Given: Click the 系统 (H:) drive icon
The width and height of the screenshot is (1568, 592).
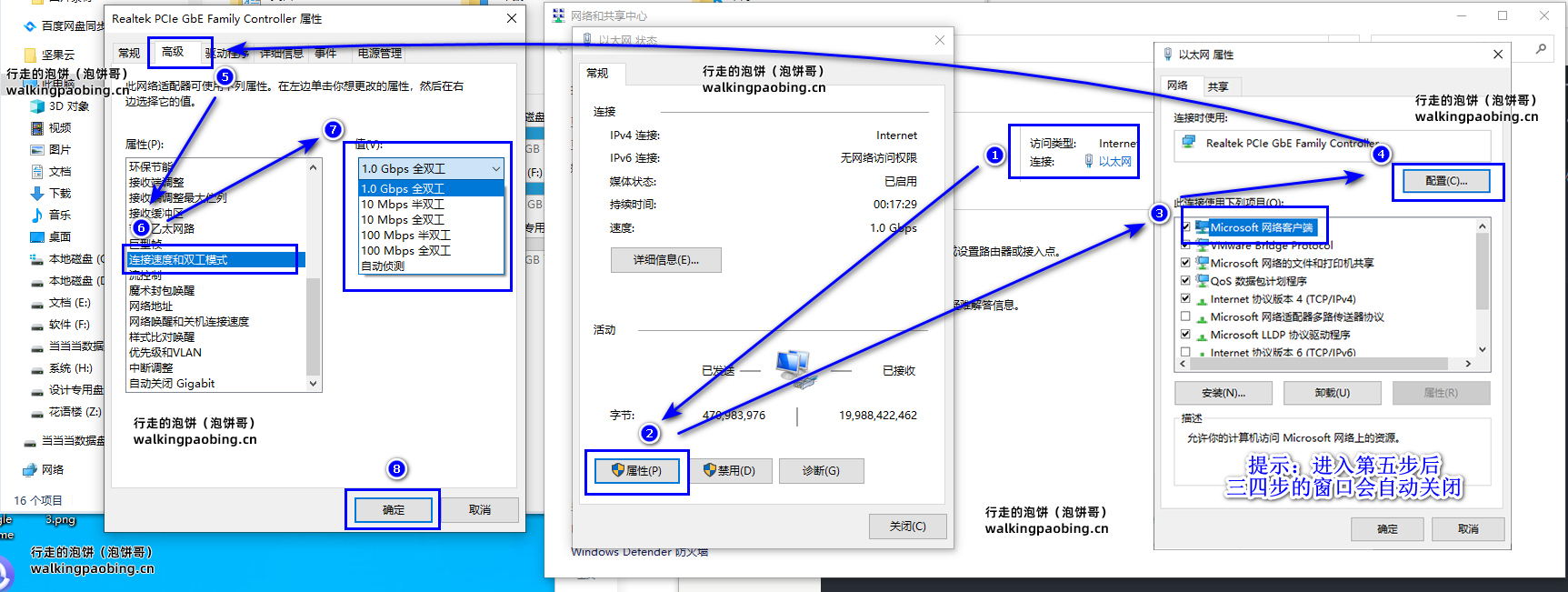Looking at the screenshot, I should [37, 368].
